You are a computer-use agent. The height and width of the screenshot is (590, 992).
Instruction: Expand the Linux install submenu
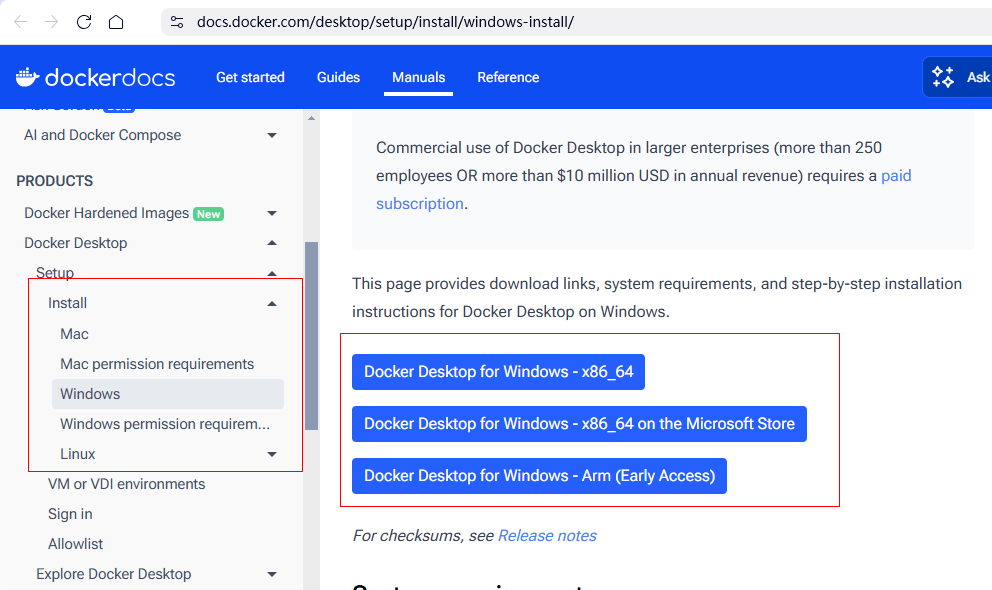pos(272,454)
